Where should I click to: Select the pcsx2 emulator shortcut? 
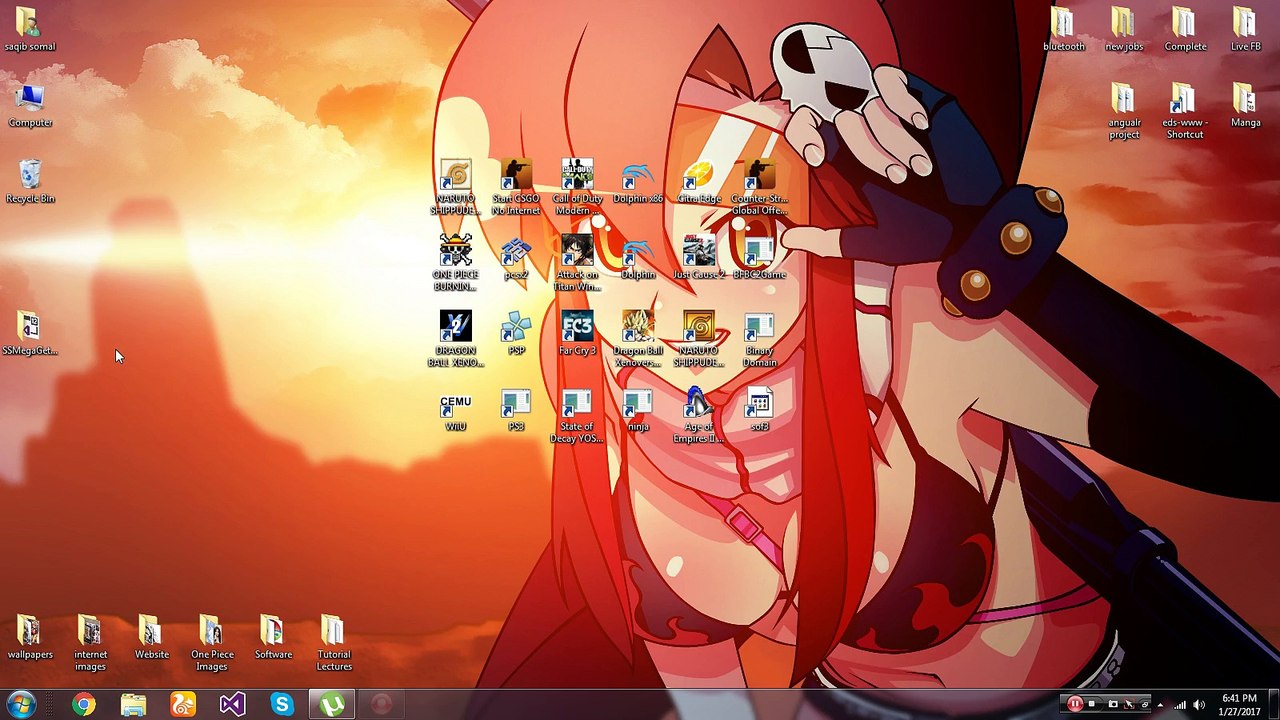516,258
